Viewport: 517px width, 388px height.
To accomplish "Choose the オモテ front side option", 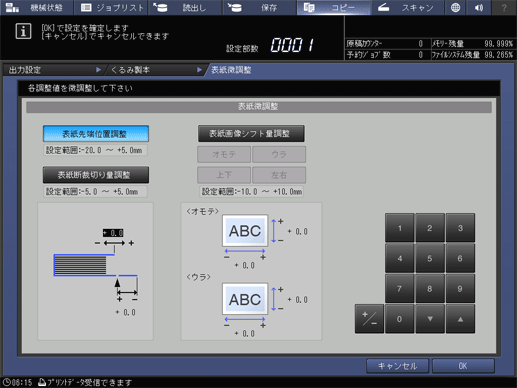I will coord(224,154).
